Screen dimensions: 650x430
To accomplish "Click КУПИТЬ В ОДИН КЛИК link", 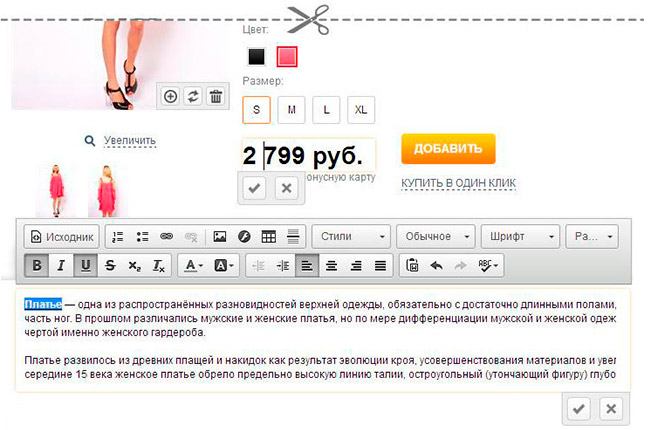I will click(x=458, y=183).
